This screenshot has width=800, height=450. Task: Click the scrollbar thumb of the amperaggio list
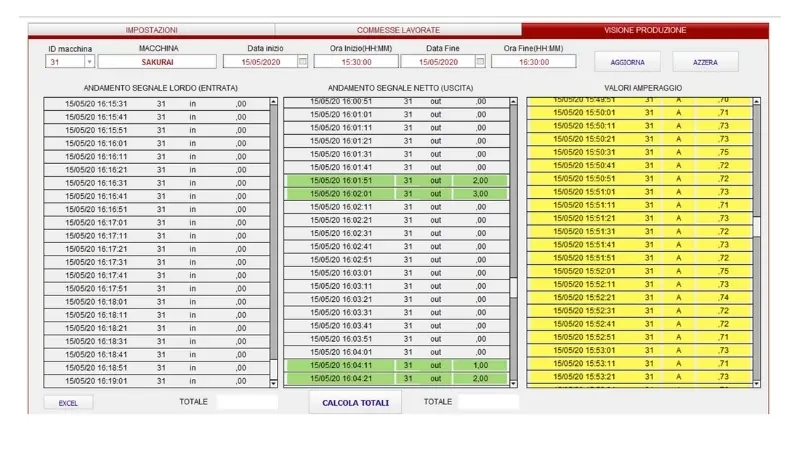click(x=757, y=227)
